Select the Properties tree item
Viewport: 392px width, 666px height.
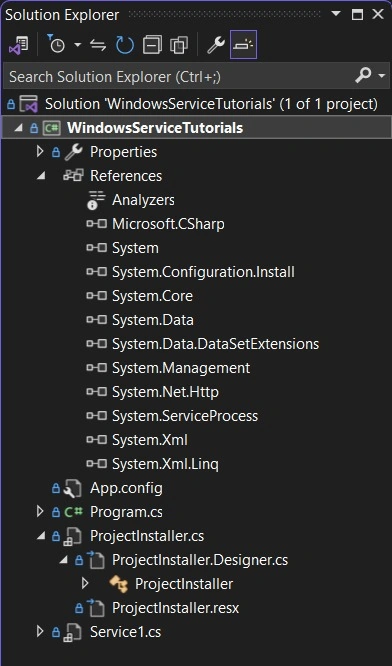point(123,152)
